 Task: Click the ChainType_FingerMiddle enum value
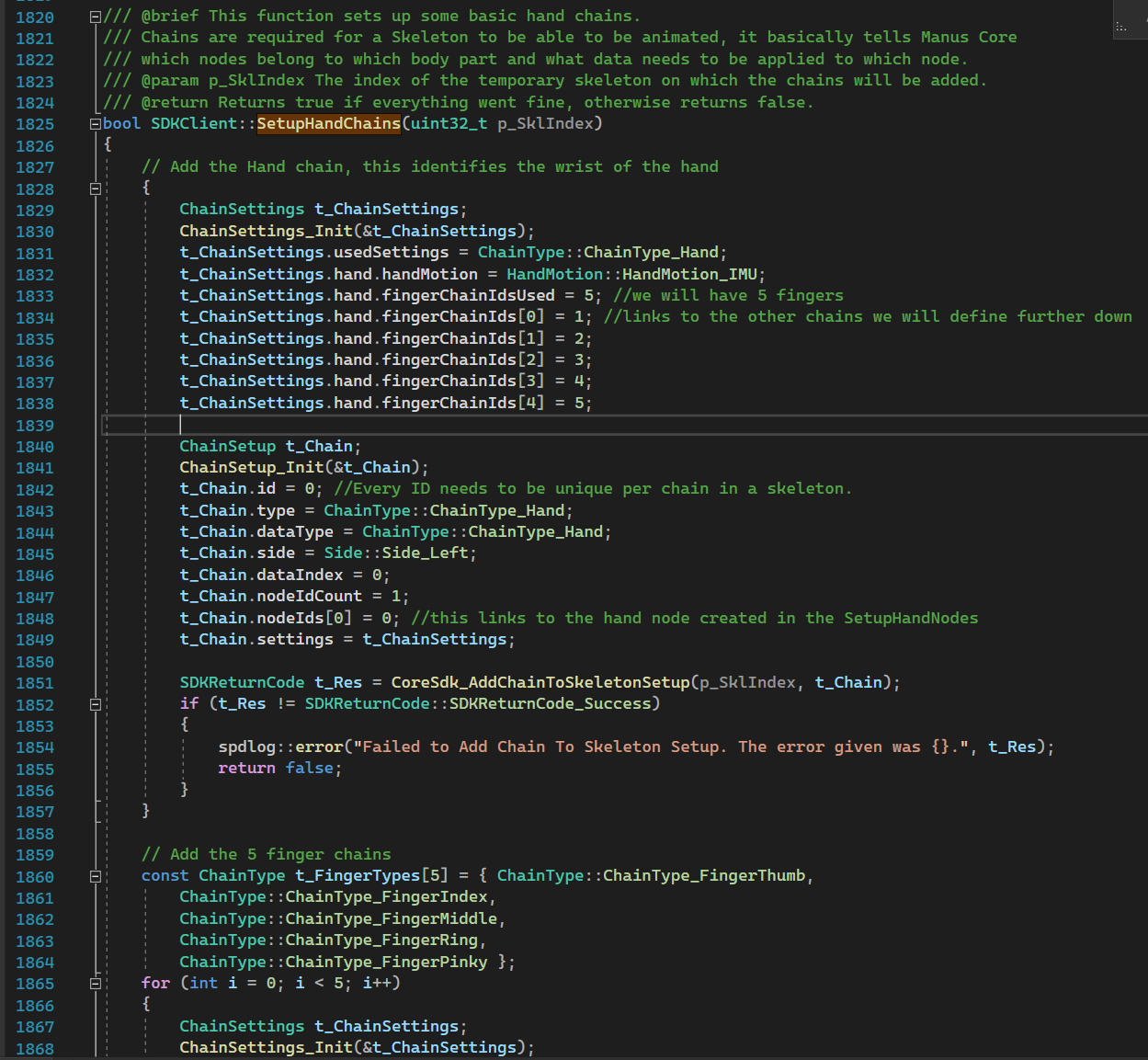(391, 918)
